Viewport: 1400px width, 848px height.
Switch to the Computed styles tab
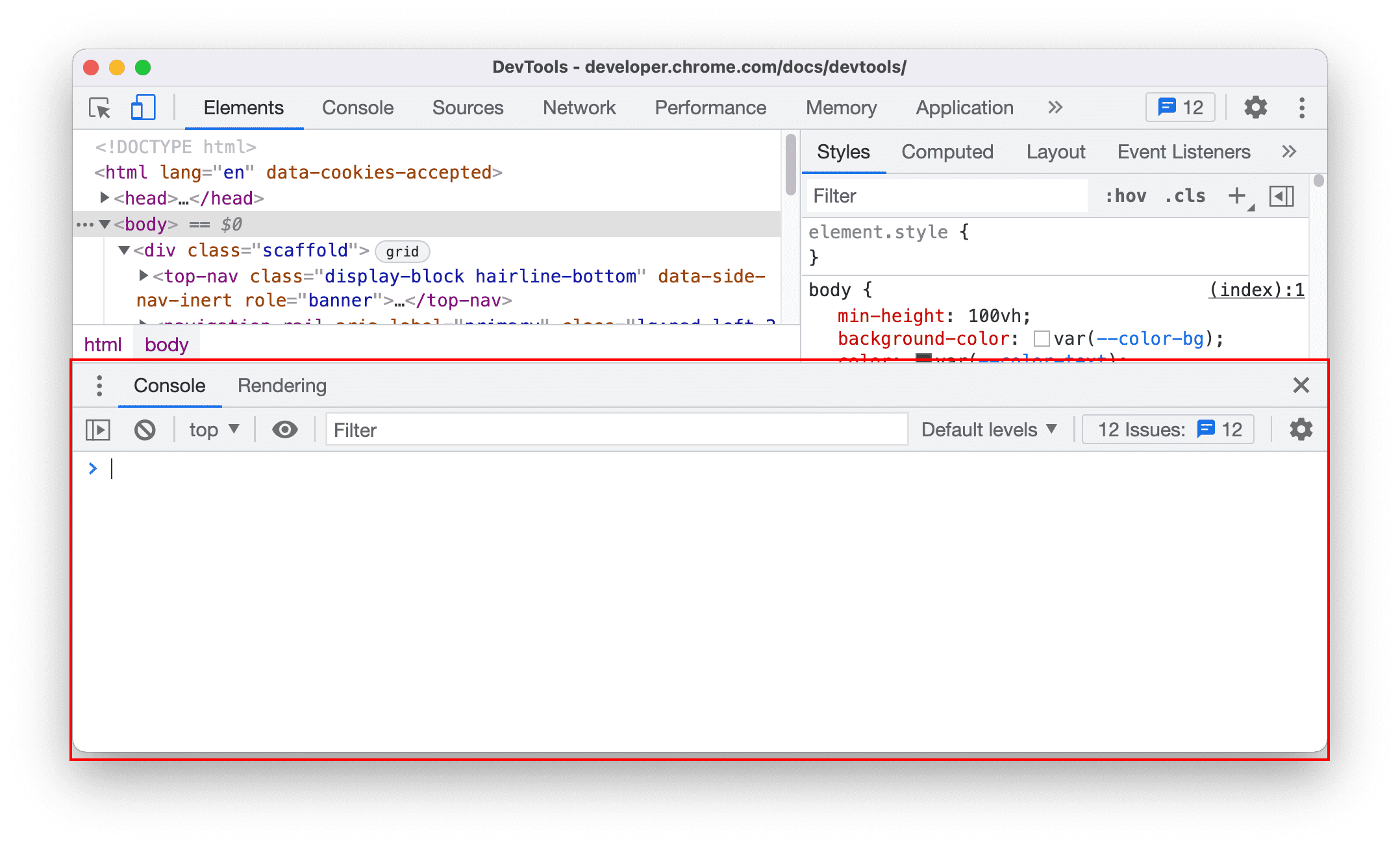(x=947, y=151)
